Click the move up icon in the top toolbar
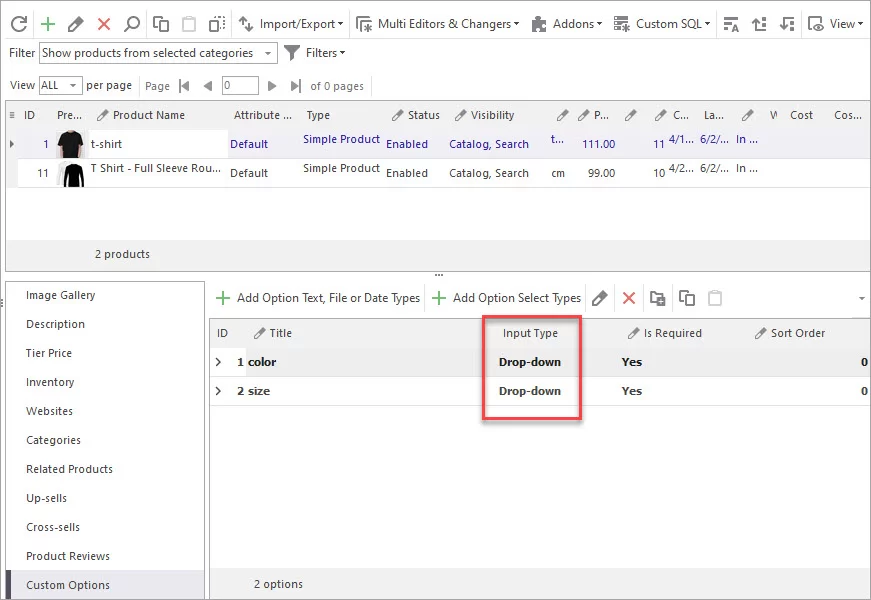The height and width of the screenshot is (600, 871). coord(759,24)
